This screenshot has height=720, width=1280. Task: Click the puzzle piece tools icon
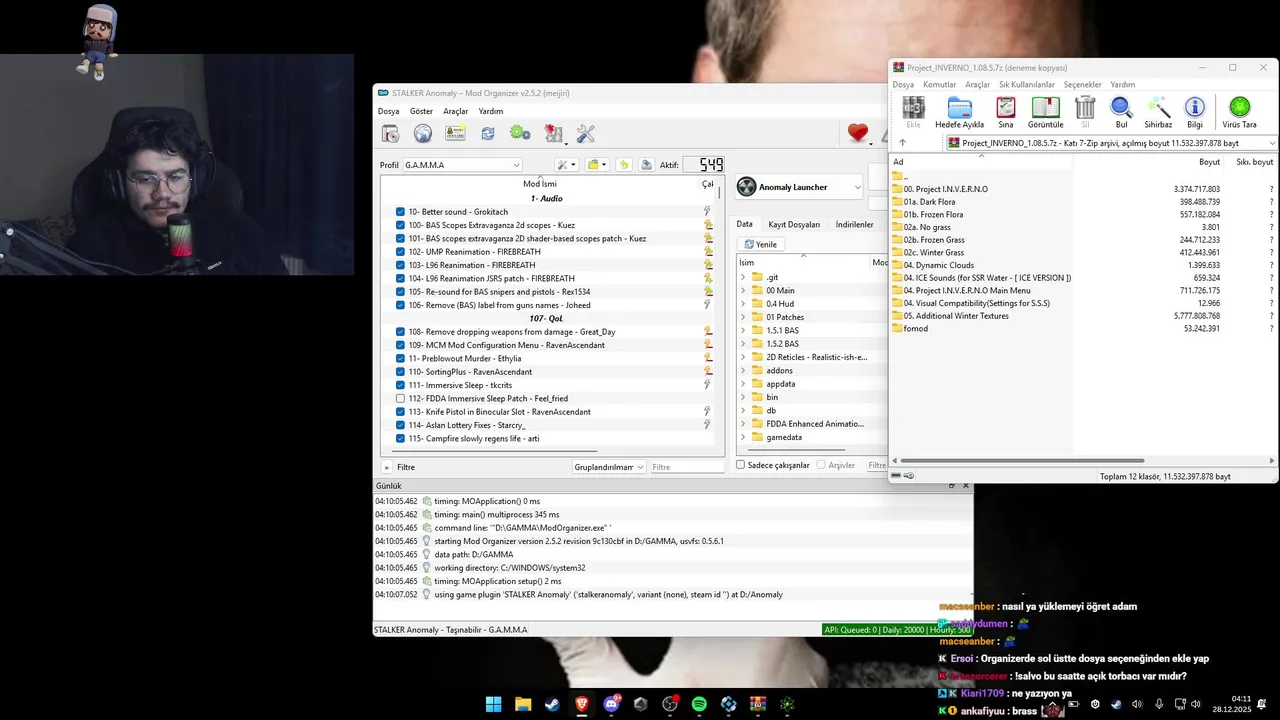pyautogui.click(x=553, y=133)
